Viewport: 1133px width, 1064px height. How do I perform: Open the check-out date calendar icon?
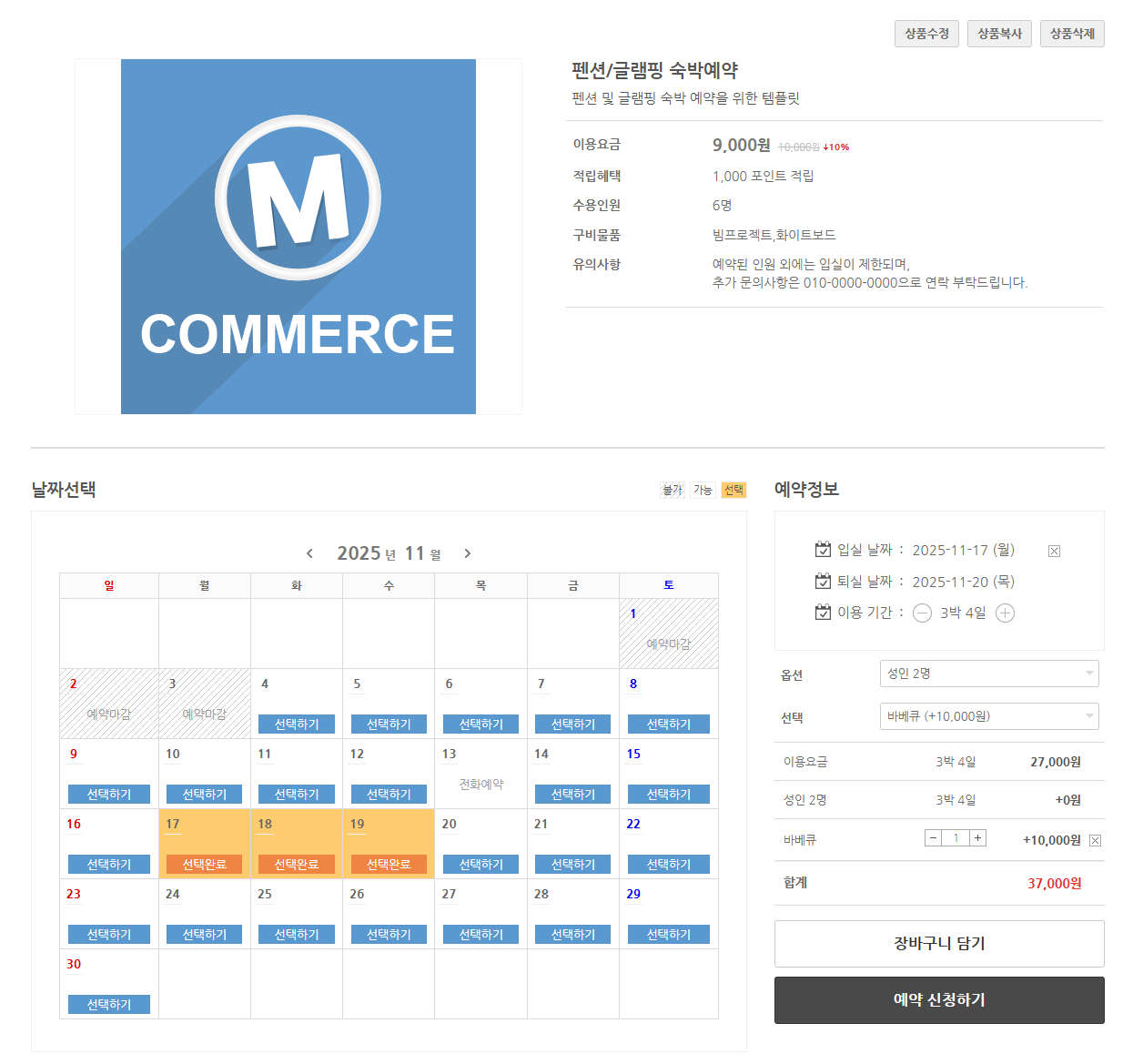click(x=822, y=581)
